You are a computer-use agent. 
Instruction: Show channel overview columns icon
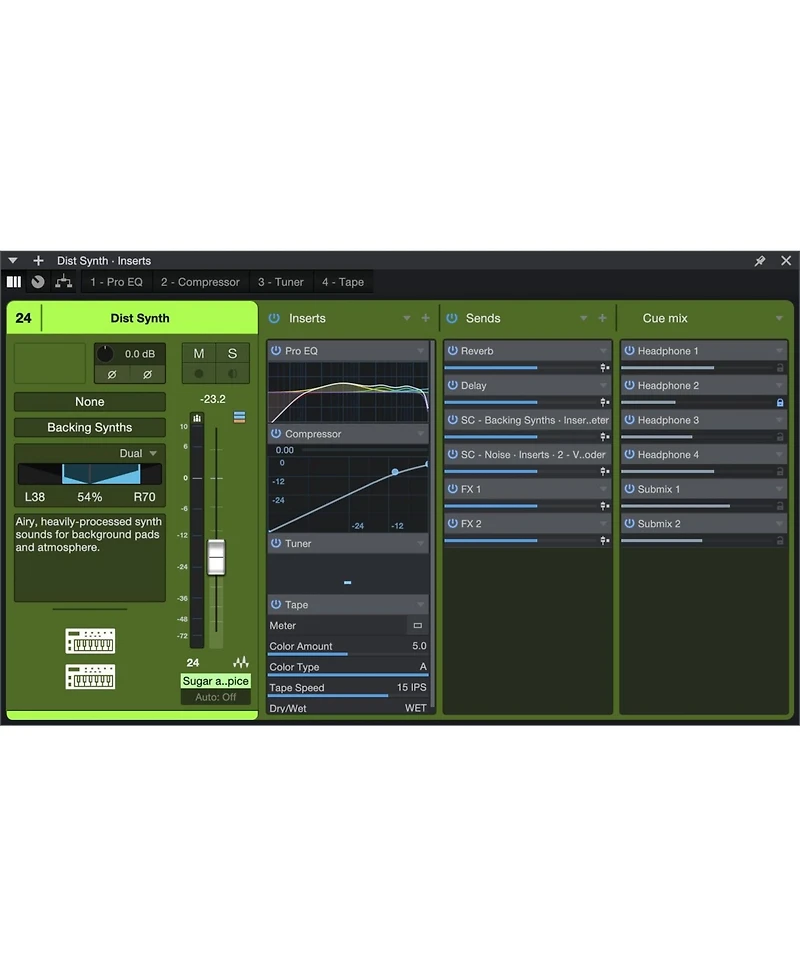tap(14, 282)
